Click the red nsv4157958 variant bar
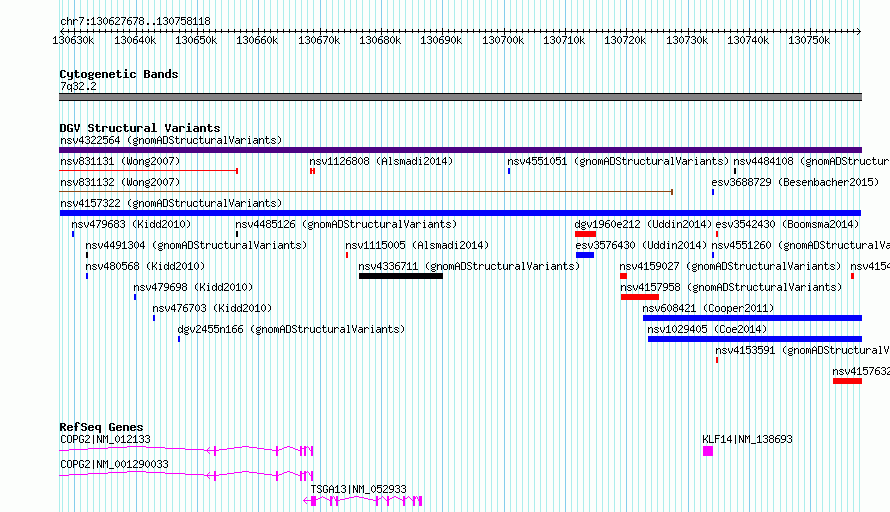The image size is (890, 512). click(x=640, y=297)
